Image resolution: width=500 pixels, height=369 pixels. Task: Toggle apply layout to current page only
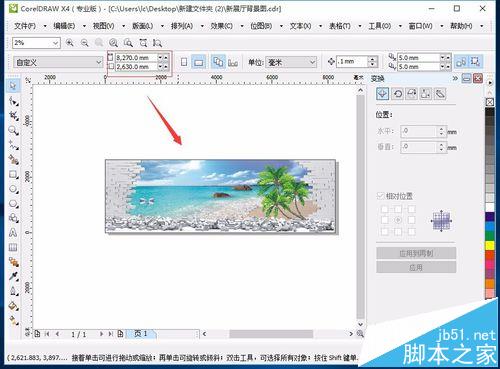point(233,62)
